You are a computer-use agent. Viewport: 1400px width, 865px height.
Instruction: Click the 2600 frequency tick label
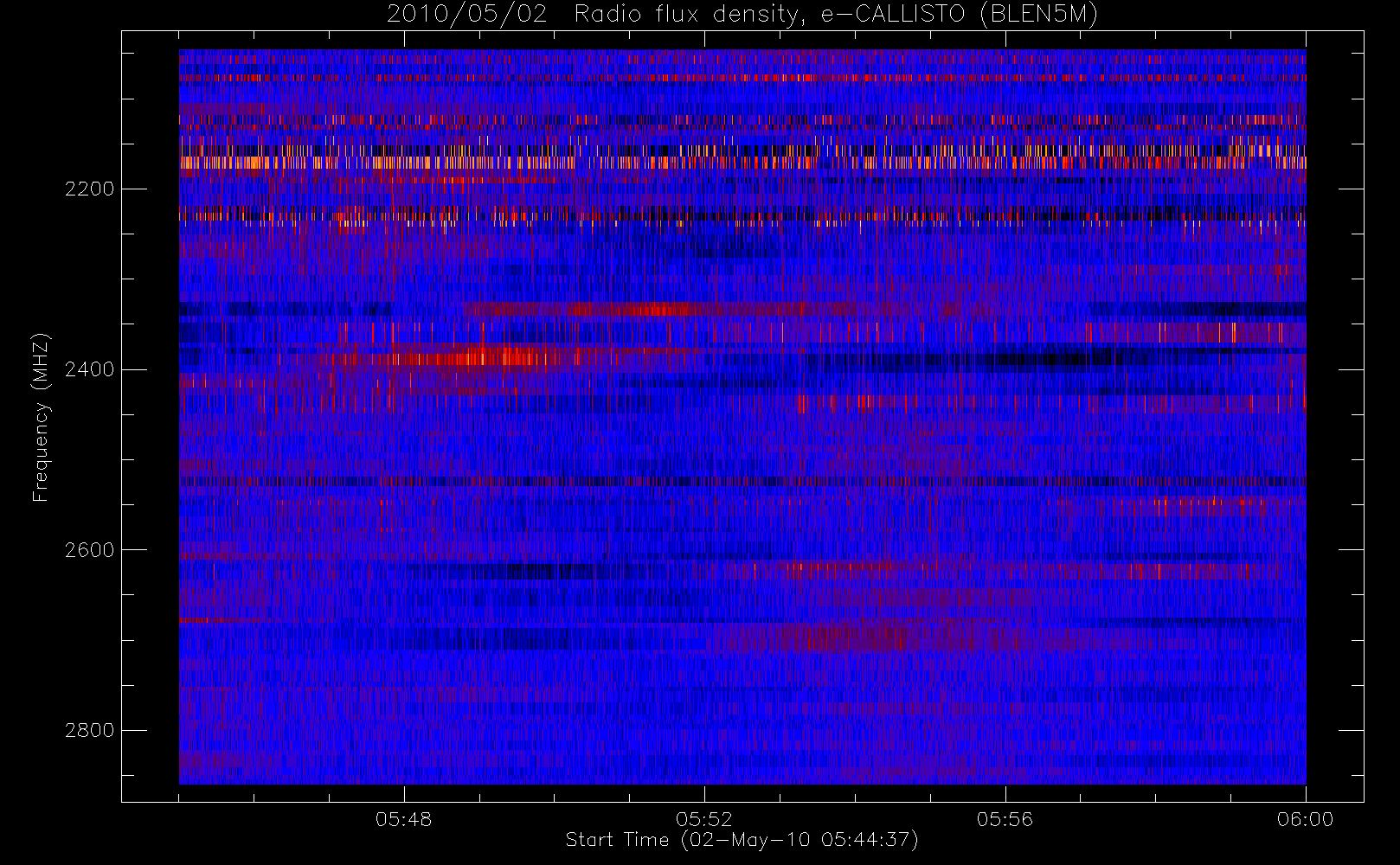click(x=89, y=550)
